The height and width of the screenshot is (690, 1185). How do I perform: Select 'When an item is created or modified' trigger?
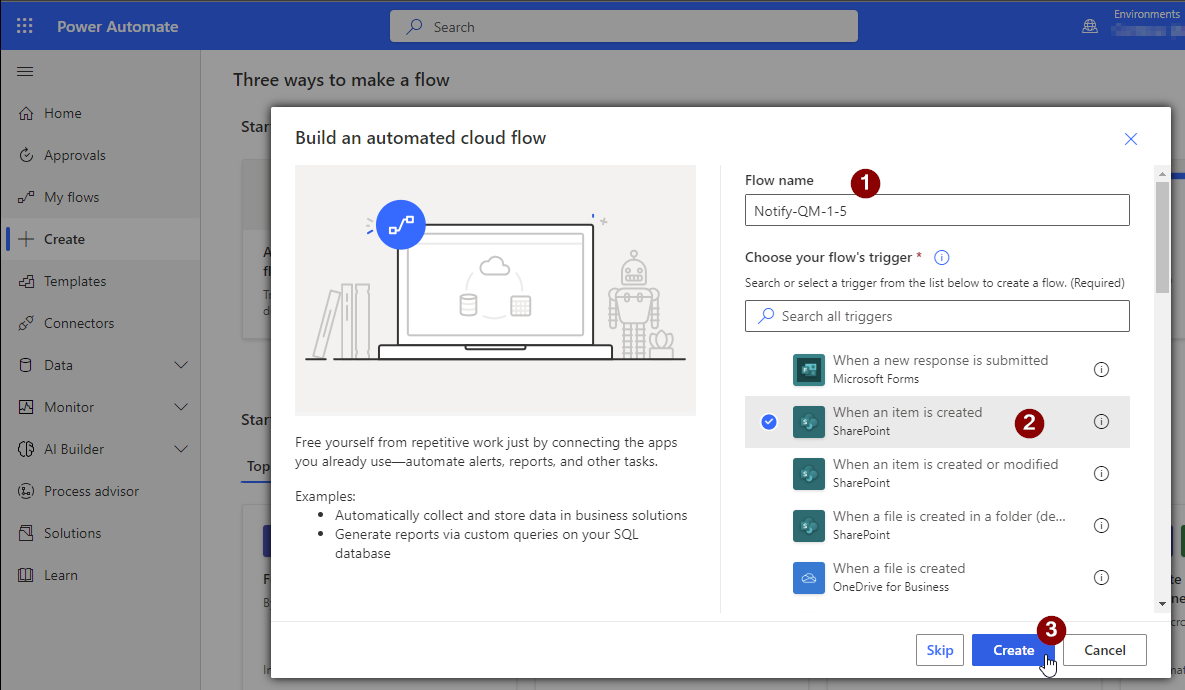pyautogui.click(x=937, y=474)
